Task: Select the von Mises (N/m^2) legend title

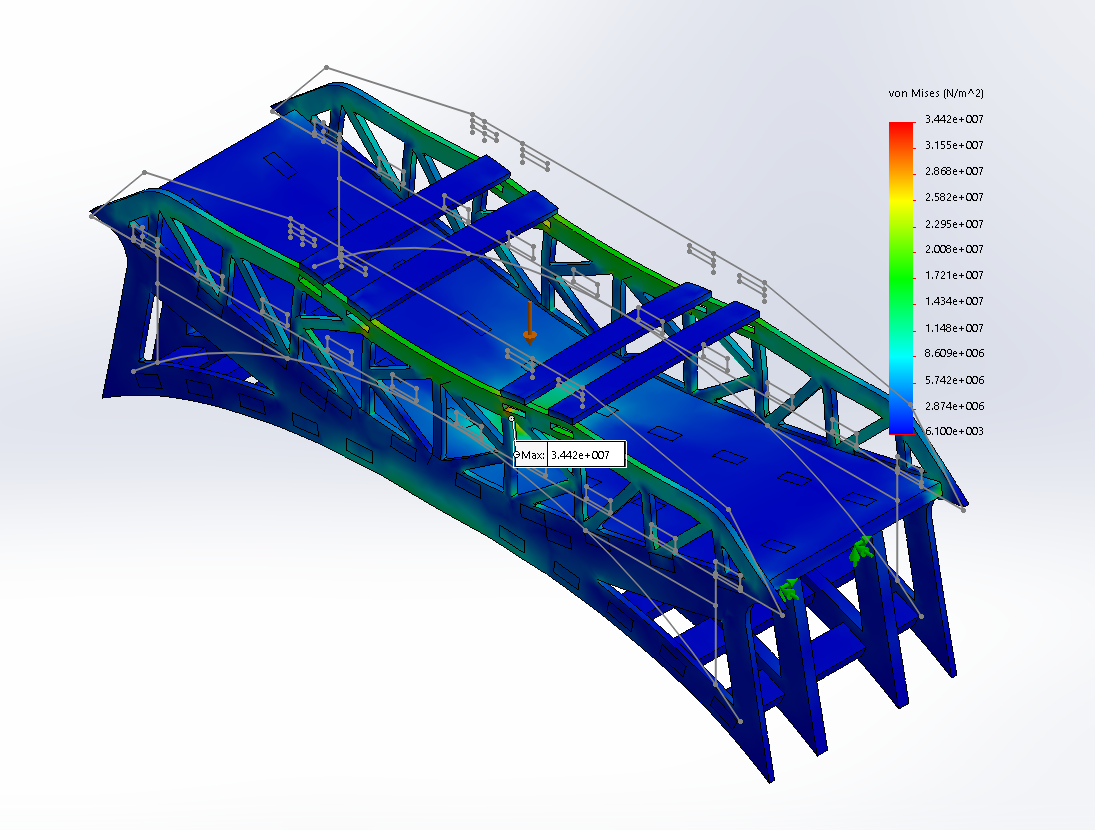Action: pos(936,93)
